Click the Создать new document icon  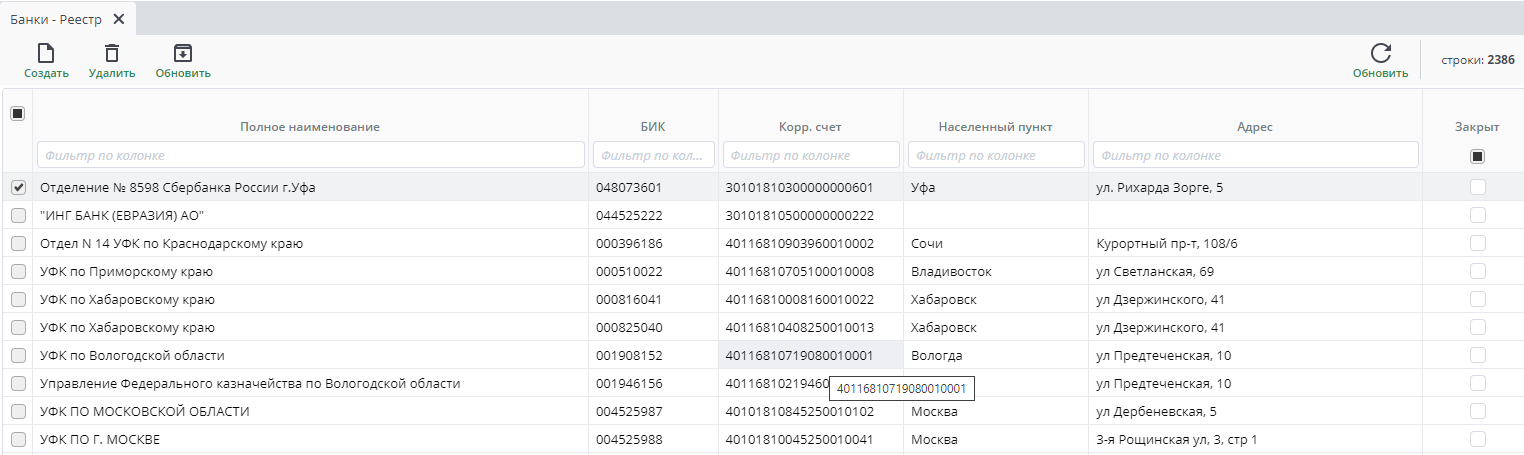point(46,54)
